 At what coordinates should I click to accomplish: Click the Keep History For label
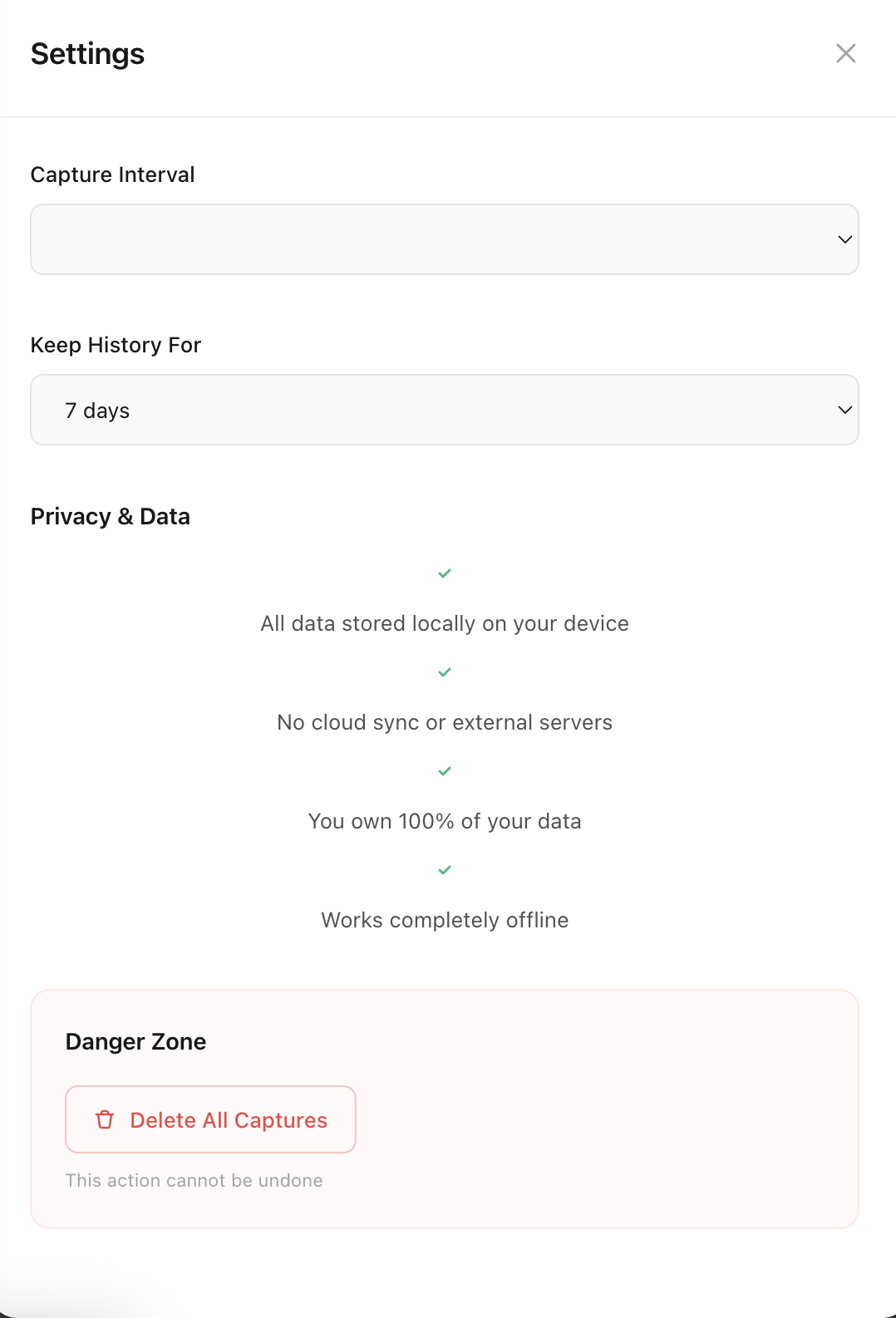pos(116,345)
